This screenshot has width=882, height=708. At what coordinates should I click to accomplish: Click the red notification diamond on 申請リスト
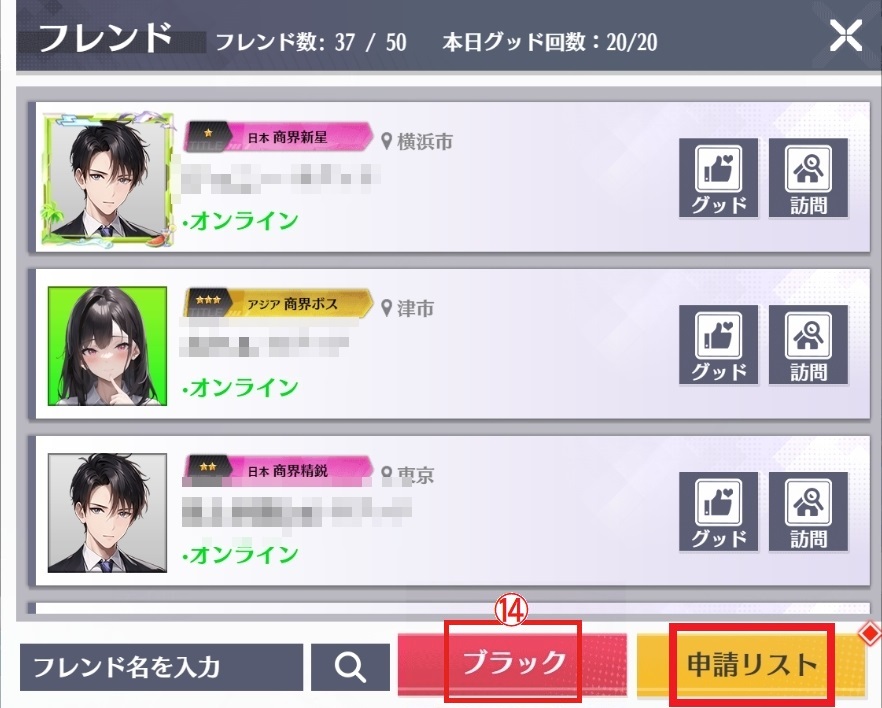pos(870,634)
